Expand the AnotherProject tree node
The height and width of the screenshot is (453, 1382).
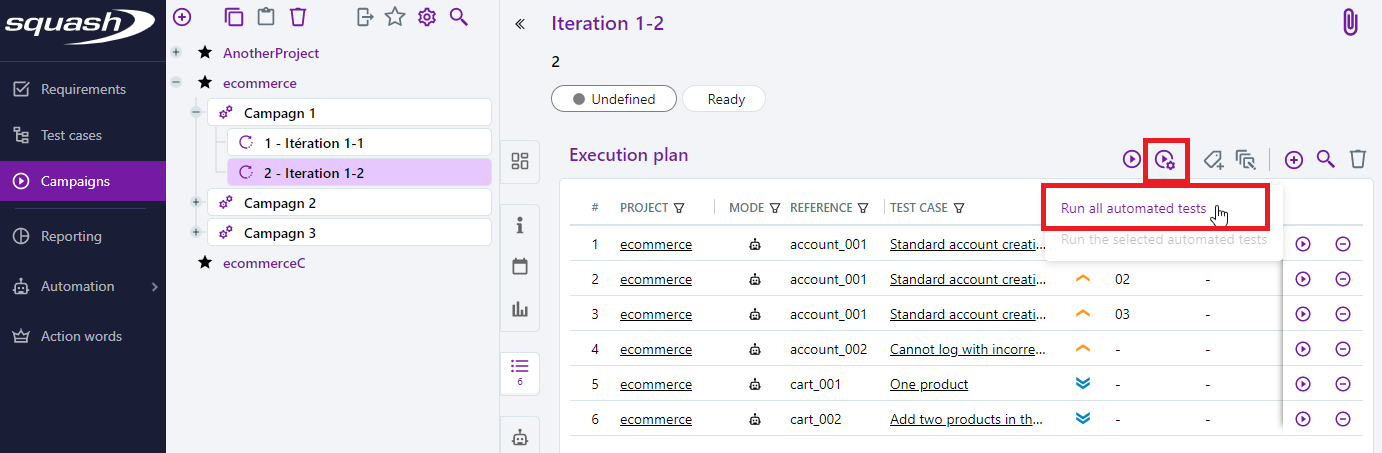click(x=176, y=53)
